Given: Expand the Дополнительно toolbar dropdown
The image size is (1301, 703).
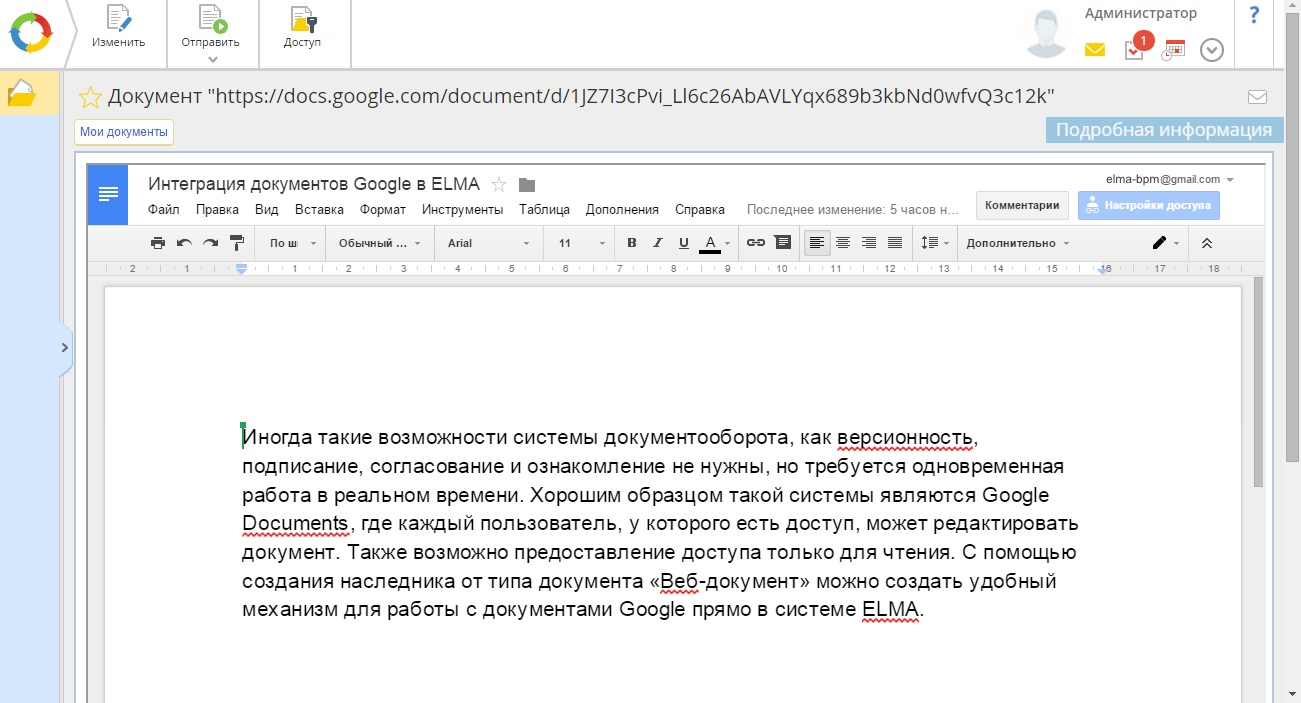Looking at the screenshot, I should (x=1017, y=243).
